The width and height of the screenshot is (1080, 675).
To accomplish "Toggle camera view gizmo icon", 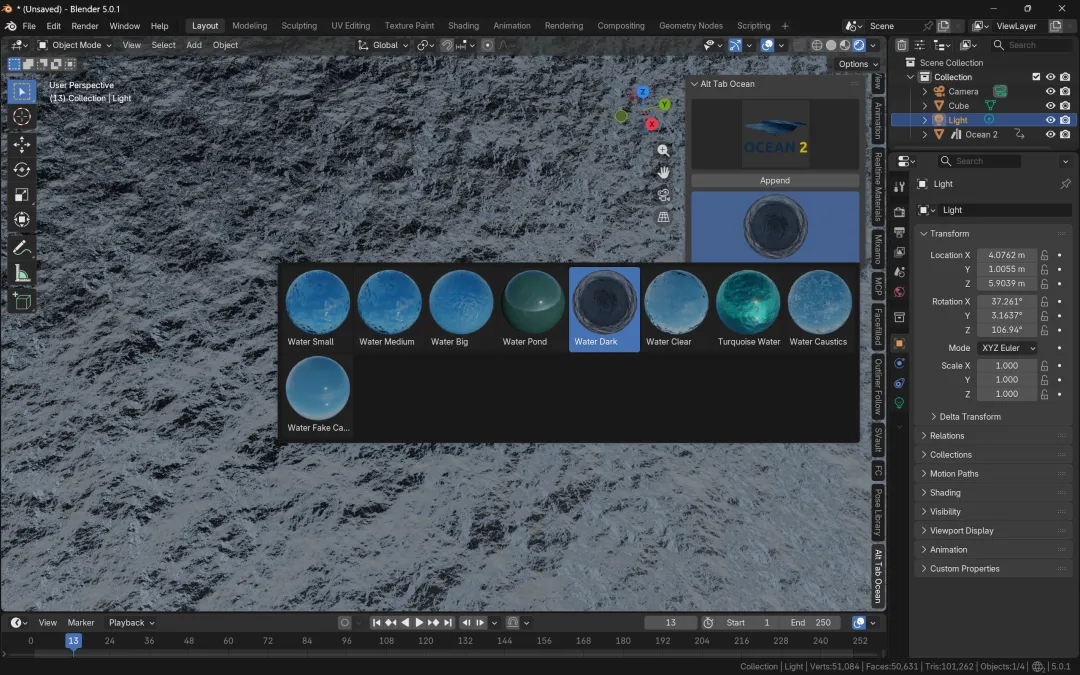I will (x=663, y=195).
